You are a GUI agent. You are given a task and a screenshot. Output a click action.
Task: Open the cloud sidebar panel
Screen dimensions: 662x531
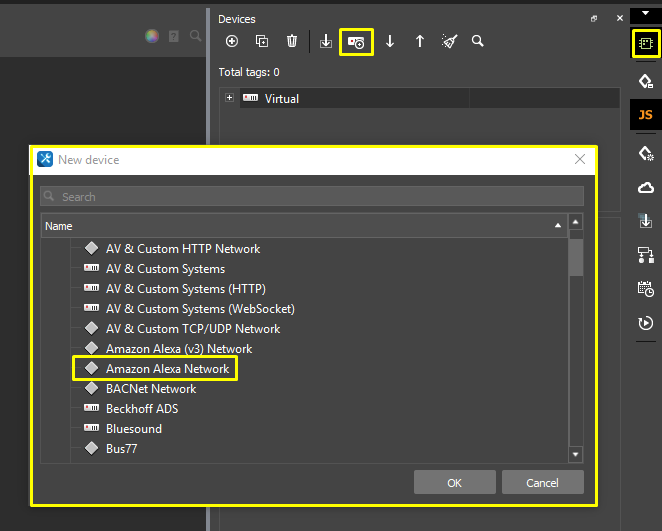tap(645, 187)
